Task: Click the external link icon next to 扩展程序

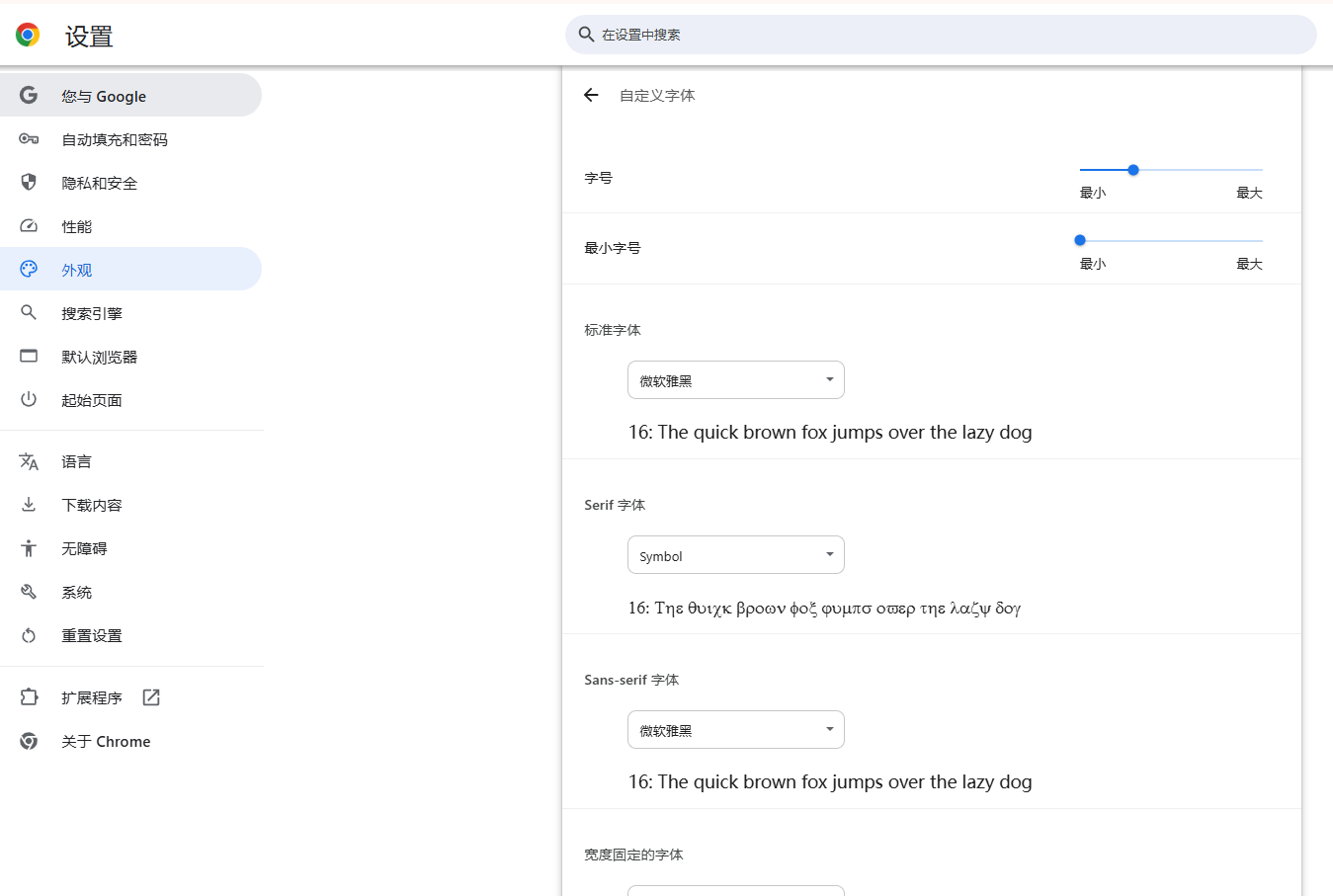Action: coord(151,697)
